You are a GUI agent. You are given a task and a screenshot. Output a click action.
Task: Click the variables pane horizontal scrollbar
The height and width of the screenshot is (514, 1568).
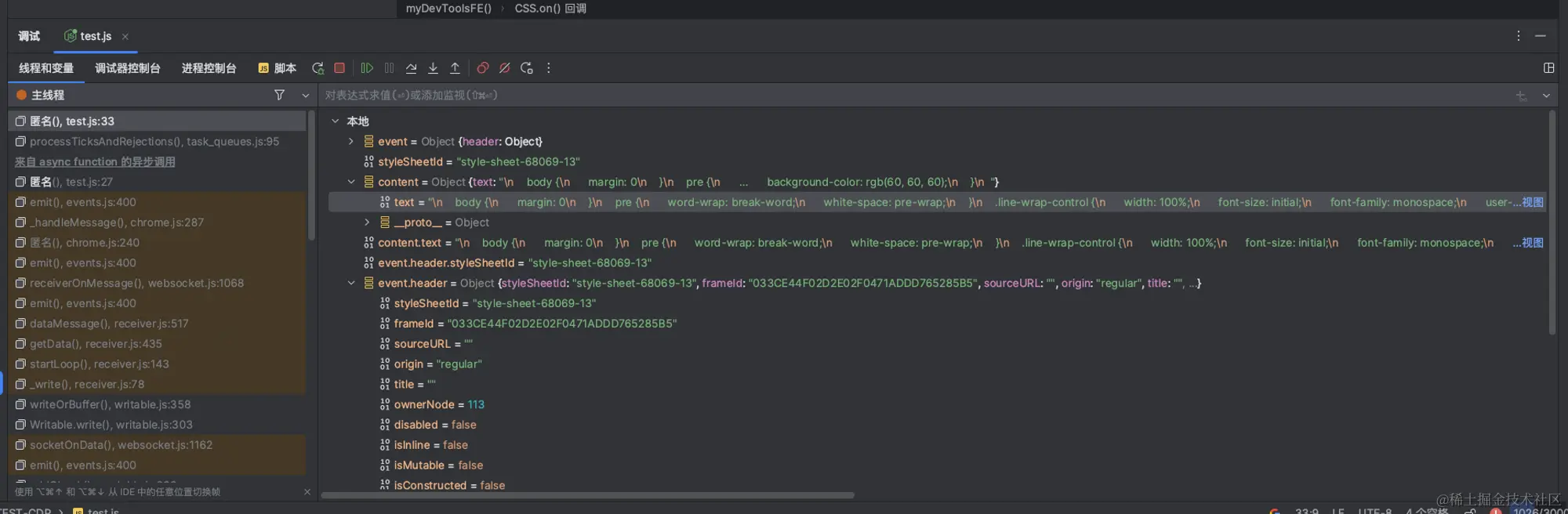click(x=588, y=495)
